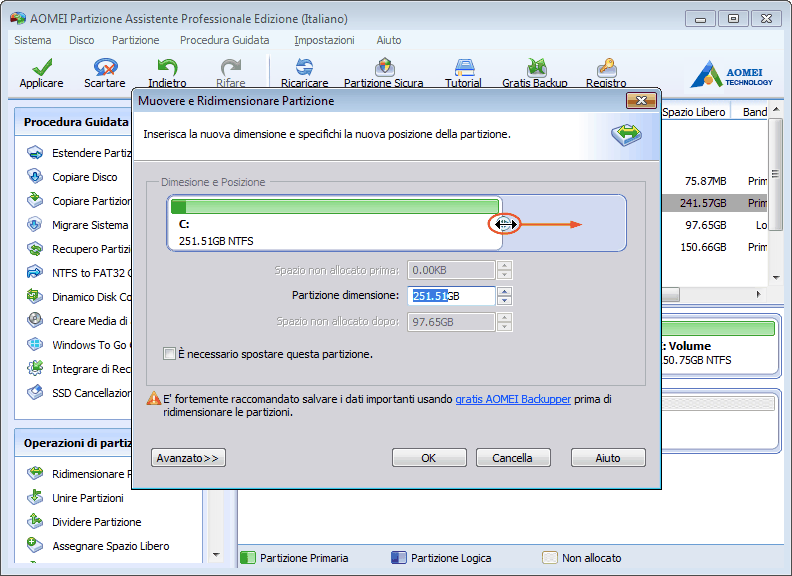792x576 pixels.
Task: Select Ridimensionare partition operation
Action: (79, 474)
